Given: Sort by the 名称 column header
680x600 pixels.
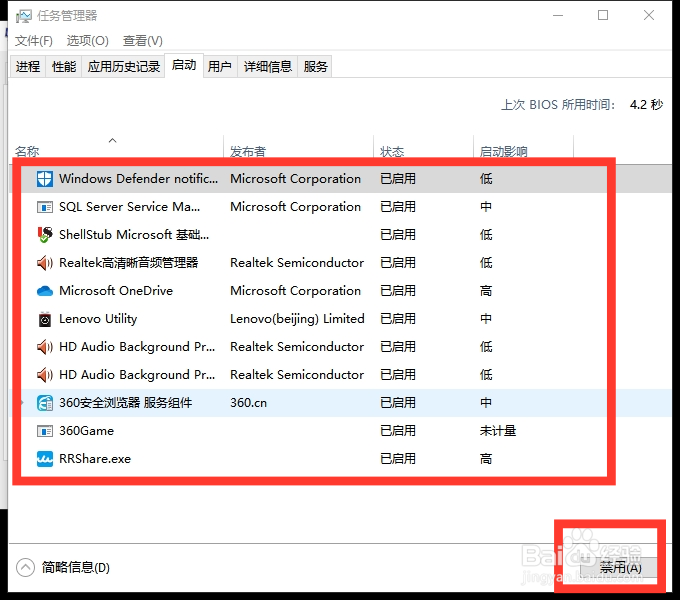Looking at the screenshot, I should coord(27,151).
